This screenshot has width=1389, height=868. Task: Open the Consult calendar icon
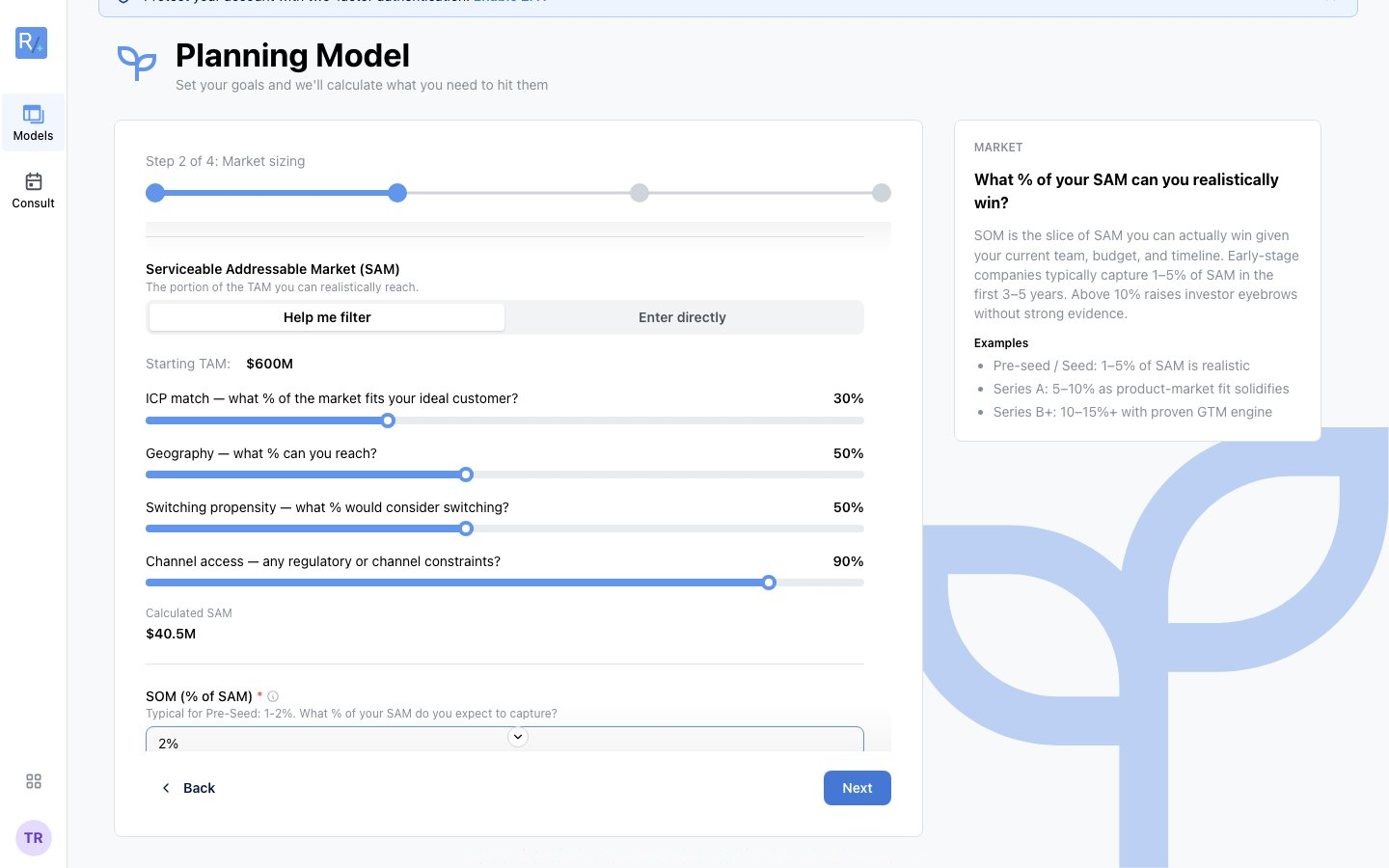(34, 181)
